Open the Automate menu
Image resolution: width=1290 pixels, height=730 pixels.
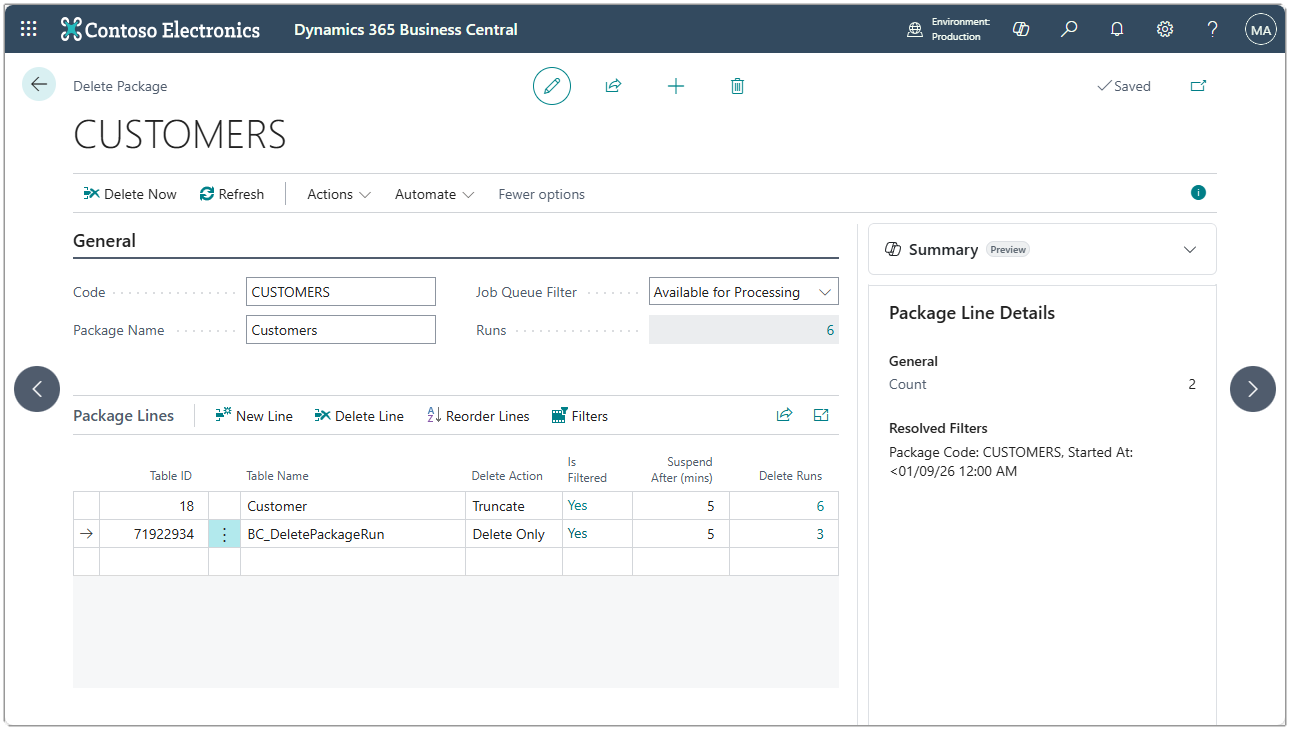pyautogui.click(x=434, y=194)
